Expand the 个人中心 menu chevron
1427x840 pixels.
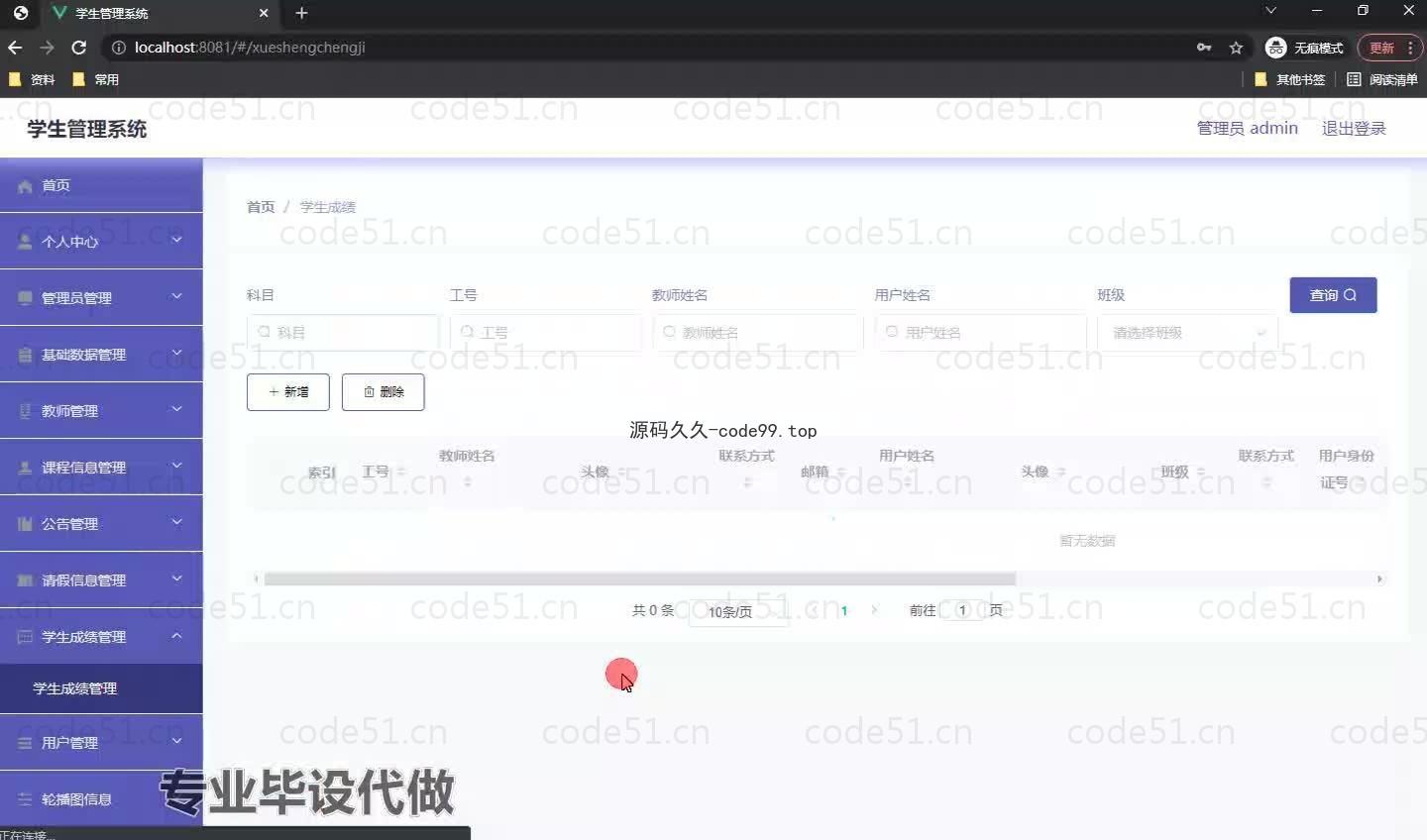click(x=176, y=240)
